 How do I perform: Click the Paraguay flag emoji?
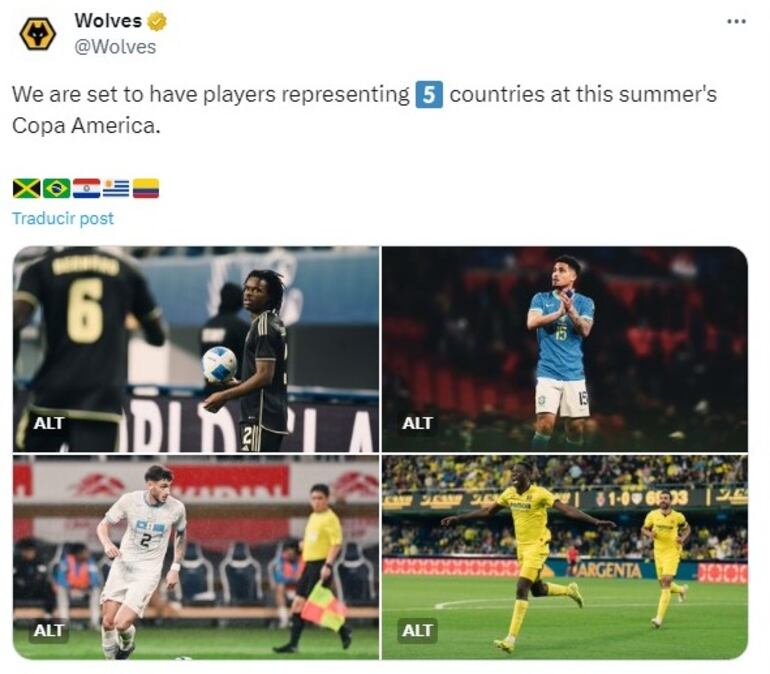[x=86, y=189]
